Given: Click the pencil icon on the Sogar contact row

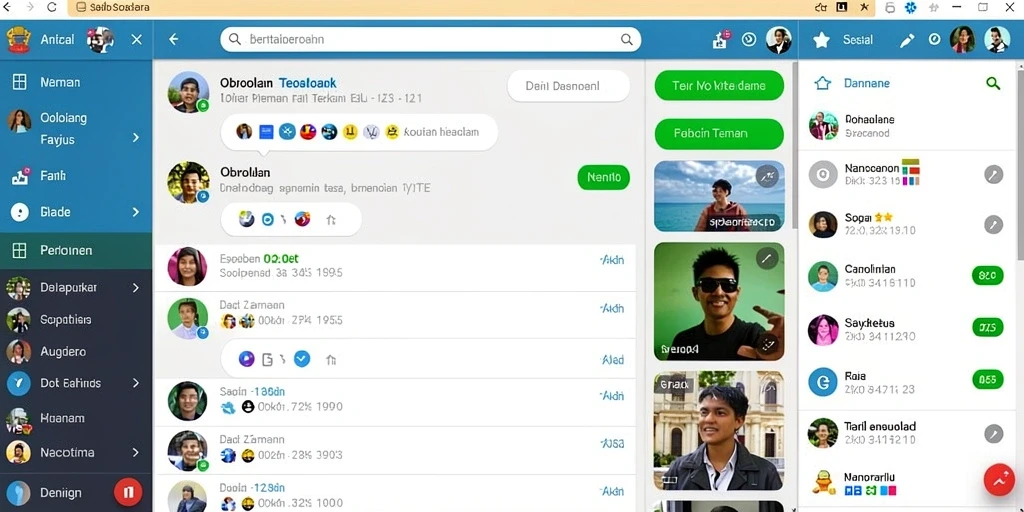Looking at the screenshot, I should click(x=993, y=225).
